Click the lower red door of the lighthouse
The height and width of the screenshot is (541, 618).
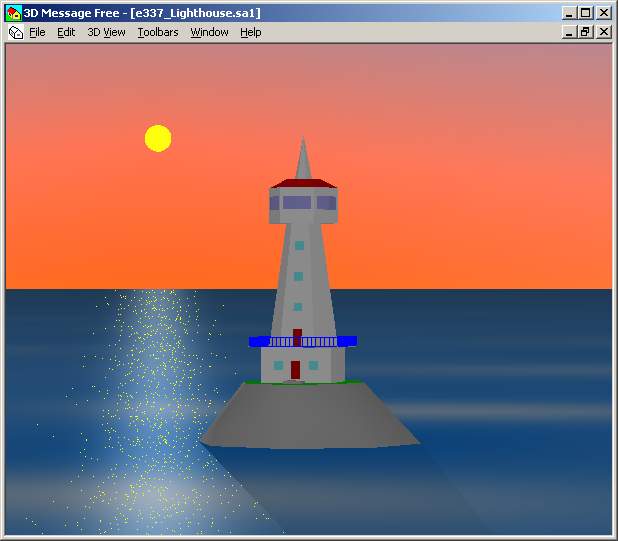(295, 370)
